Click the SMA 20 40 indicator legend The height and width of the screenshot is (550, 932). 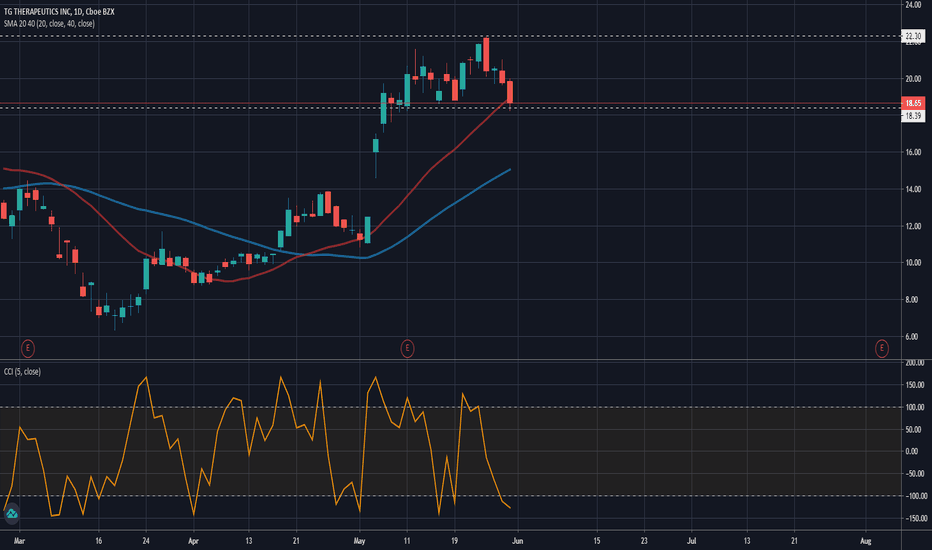(49, 24)
